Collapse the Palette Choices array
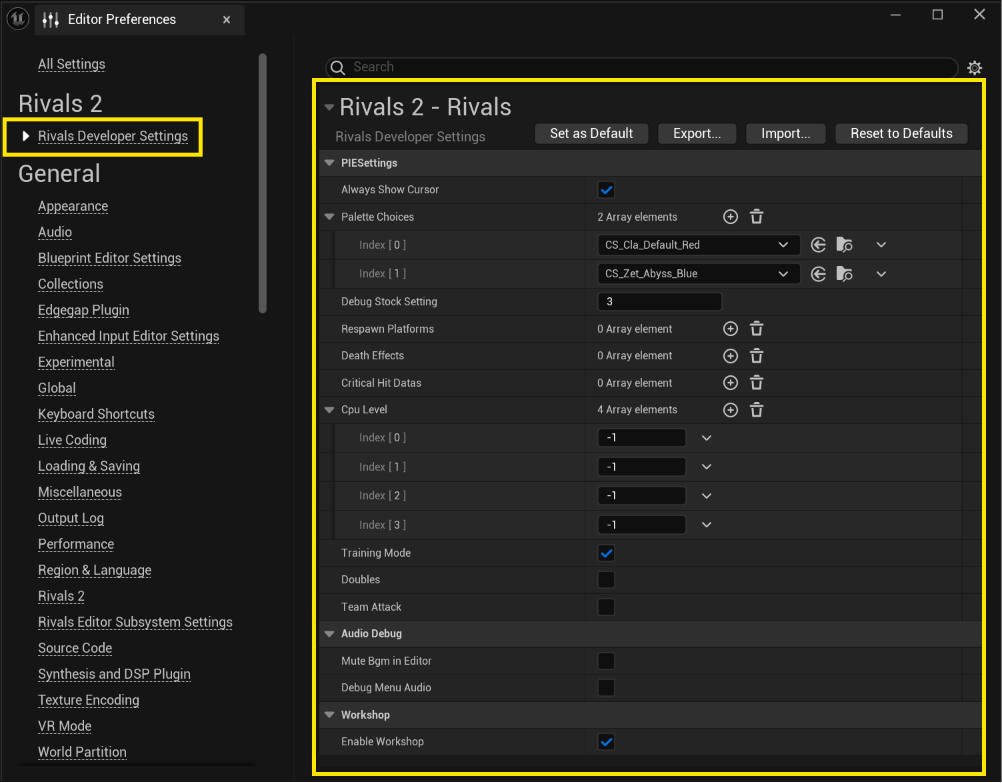The height and width of the screenshot is (783, 1002). tap(330, 217)
